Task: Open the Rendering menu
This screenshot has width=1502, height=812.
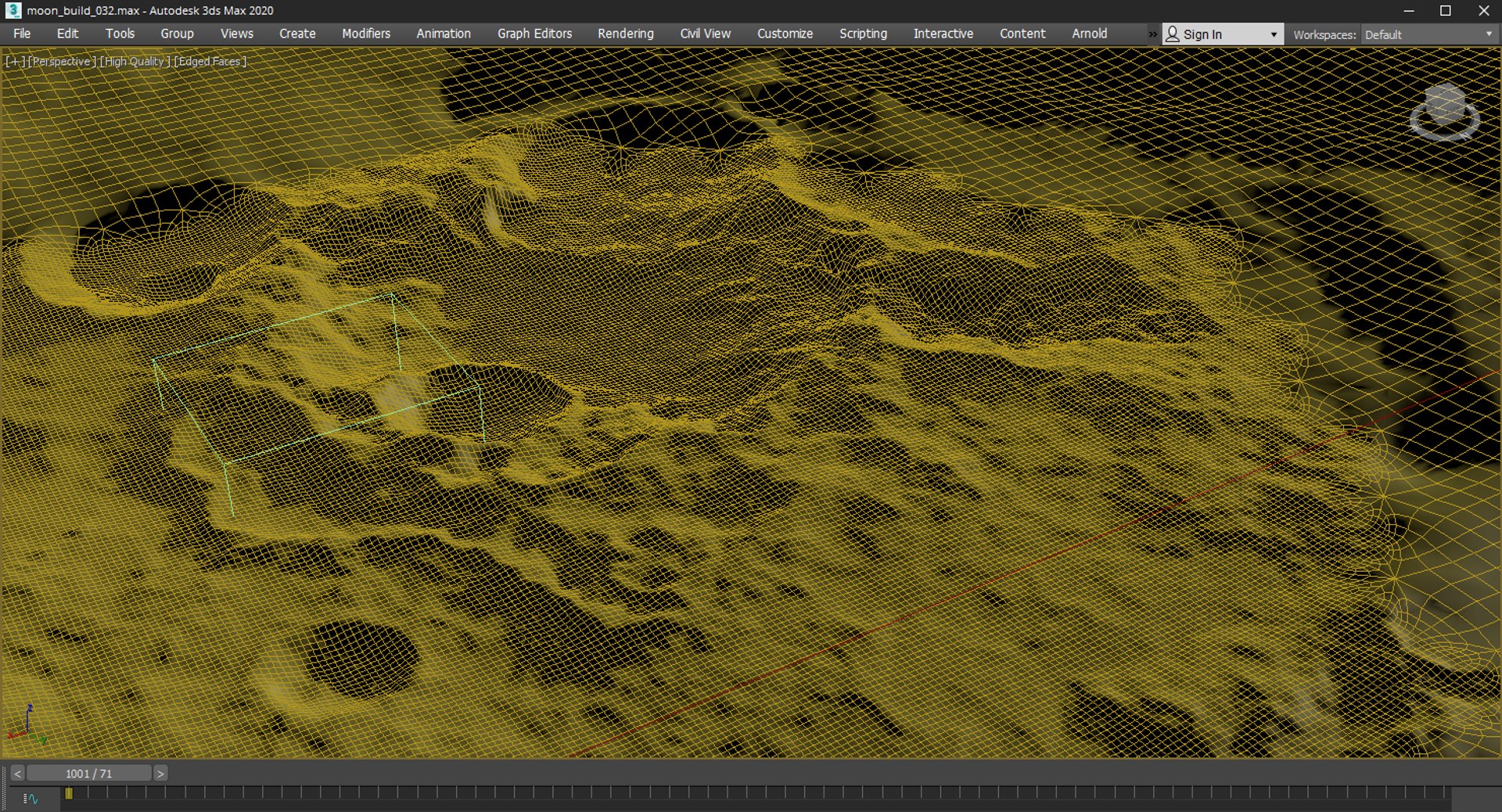Action: (x=625, y=34)
